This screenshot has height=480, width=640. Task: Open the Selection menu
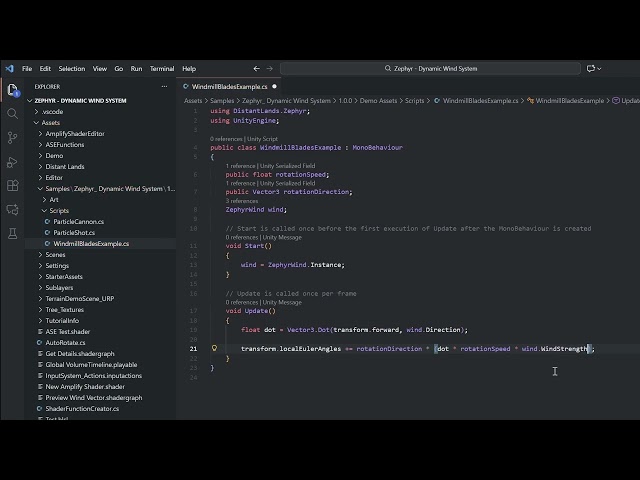pos(72,69)
